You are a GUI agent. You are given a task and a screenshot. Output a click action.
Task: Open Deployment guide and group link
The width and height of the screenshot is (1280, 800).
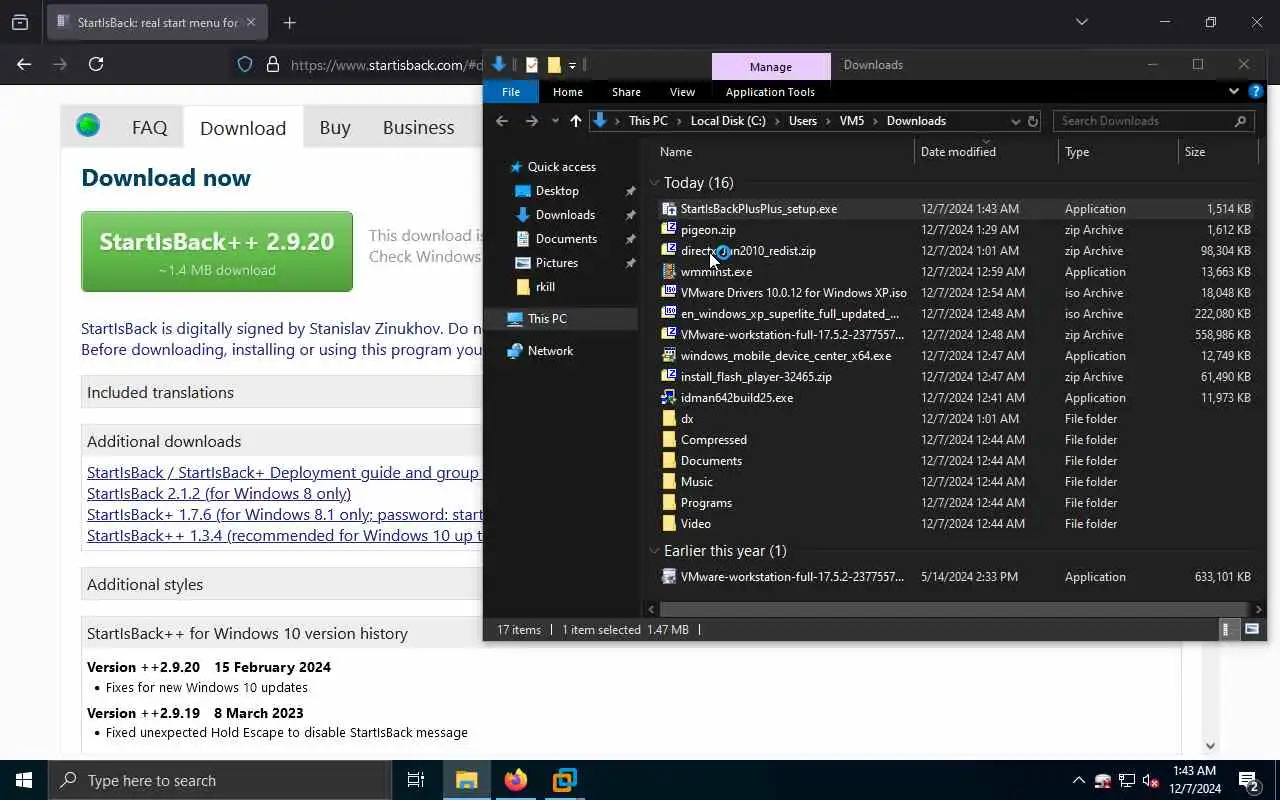click(285, 473)
